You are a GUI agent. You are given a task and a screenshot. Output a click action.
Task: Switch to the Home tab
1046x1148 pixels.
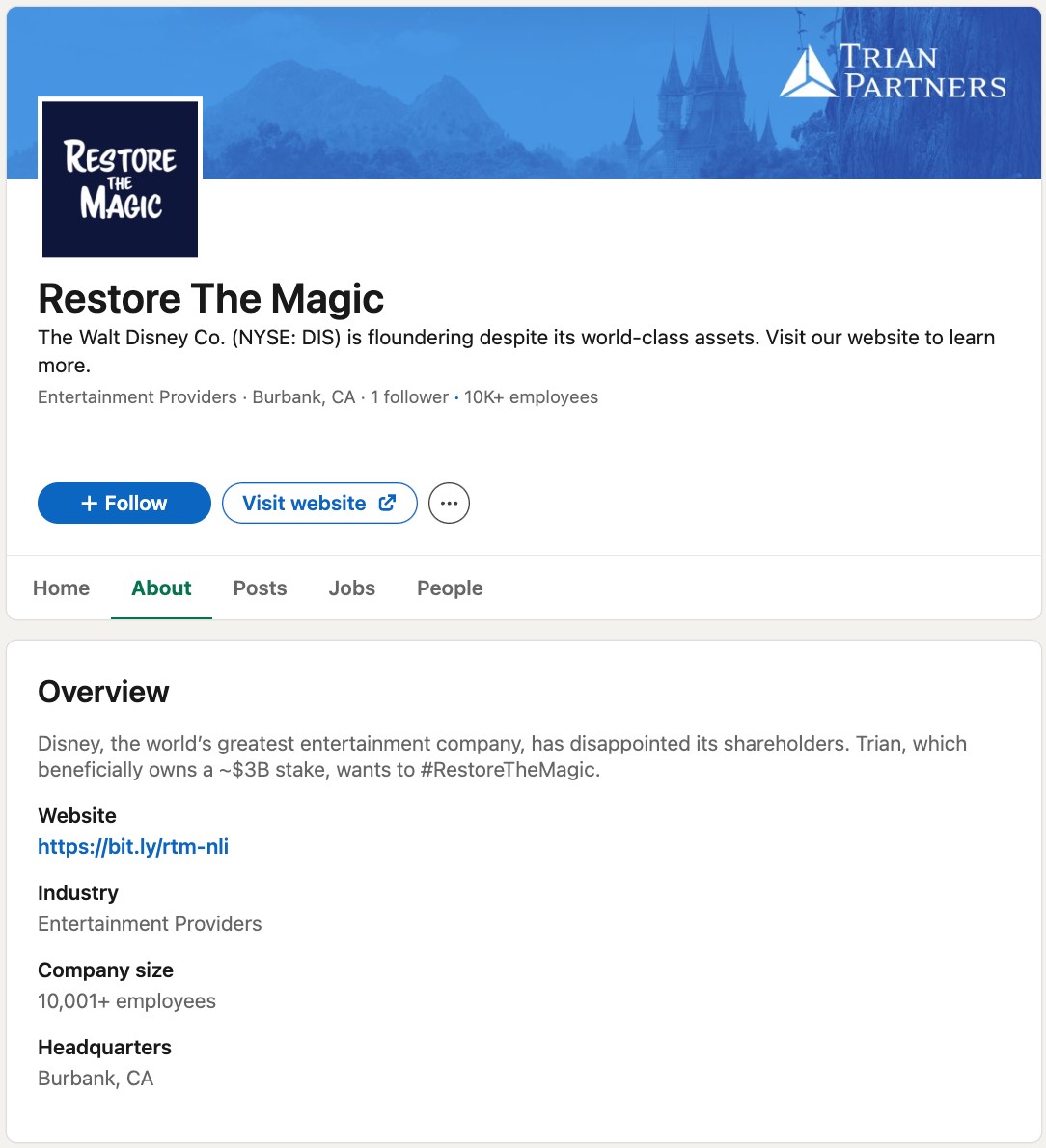tap(61, 588)
